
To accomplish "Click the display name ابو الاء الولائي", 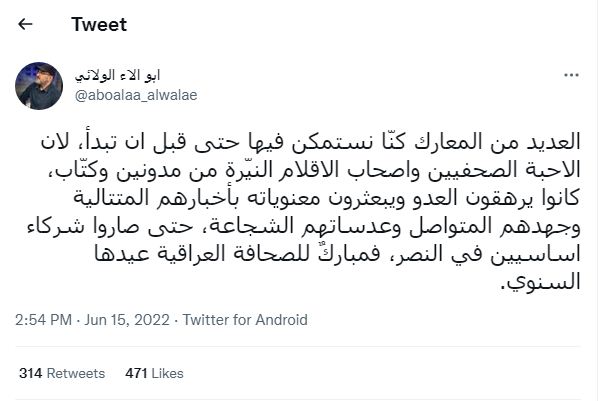I will tap(117, 75).
